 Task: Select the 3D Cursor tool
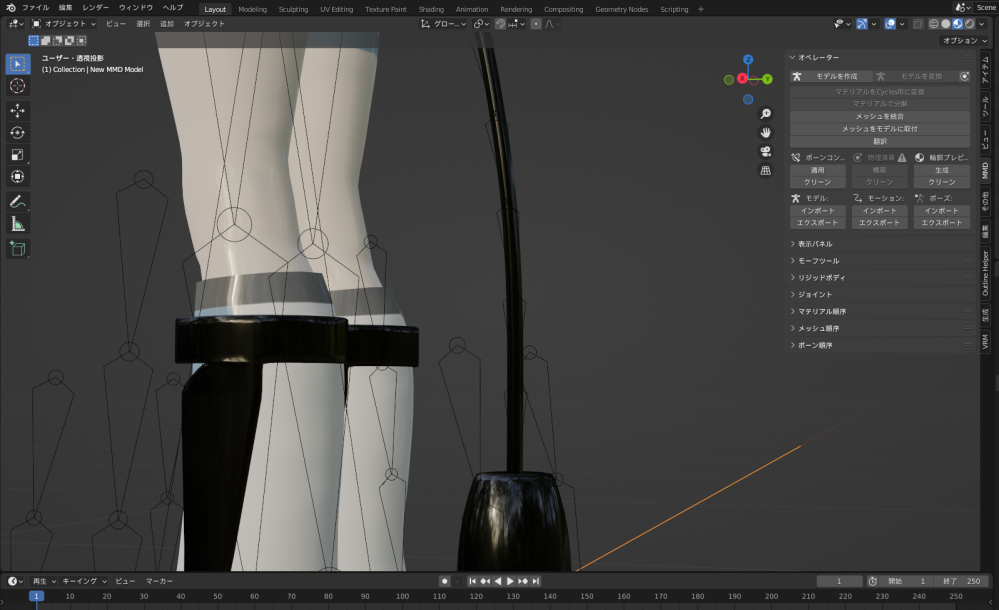[x=17, y=86]
